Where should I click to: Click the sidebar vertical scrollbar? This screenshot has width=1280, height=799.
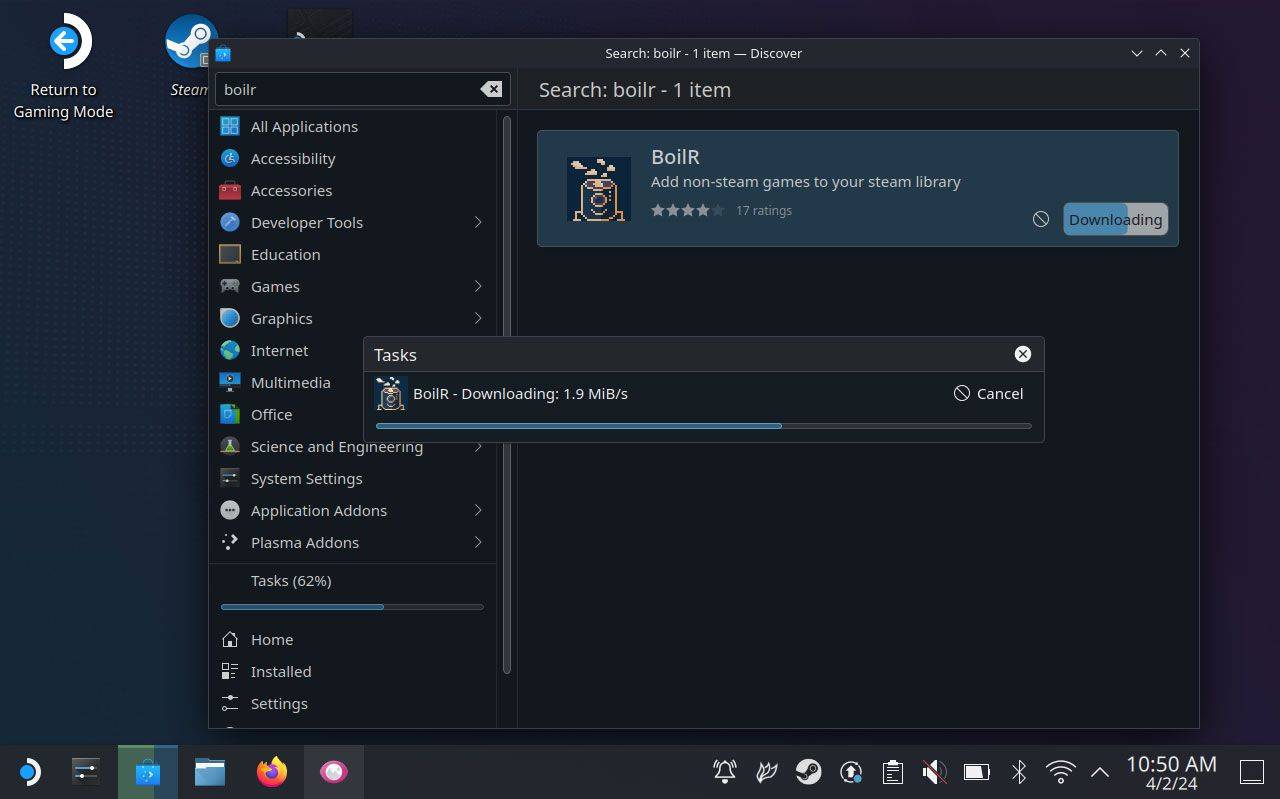pos(507,395)
